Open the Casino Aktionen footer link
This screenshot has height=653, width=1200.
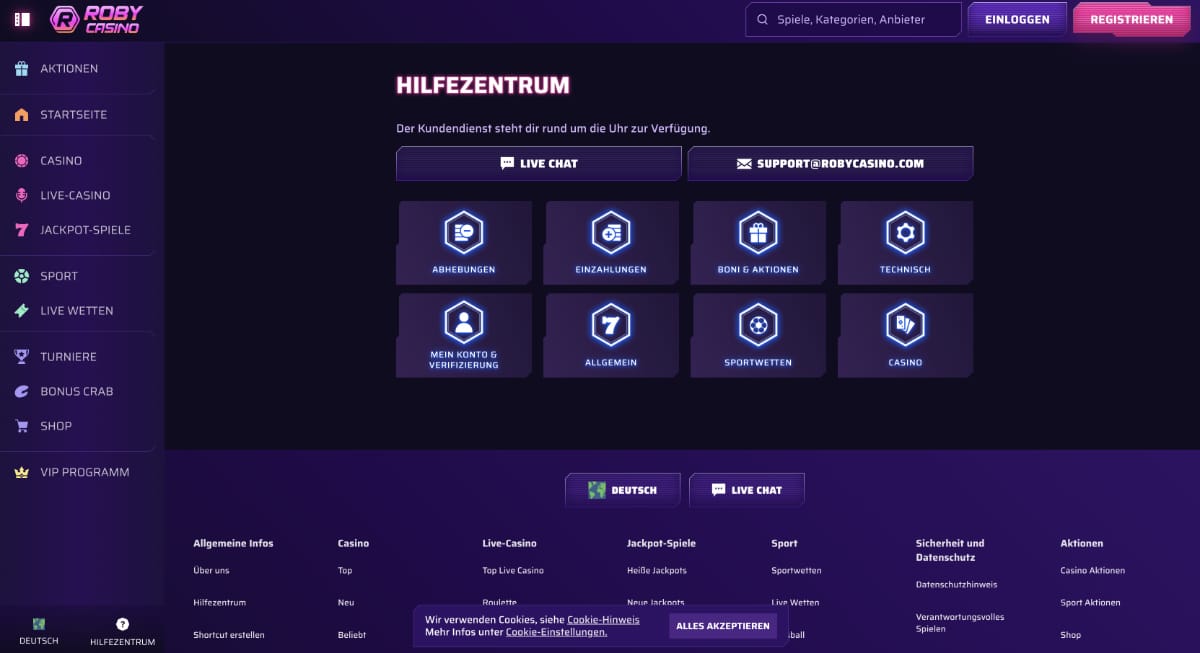[1092, 570]
